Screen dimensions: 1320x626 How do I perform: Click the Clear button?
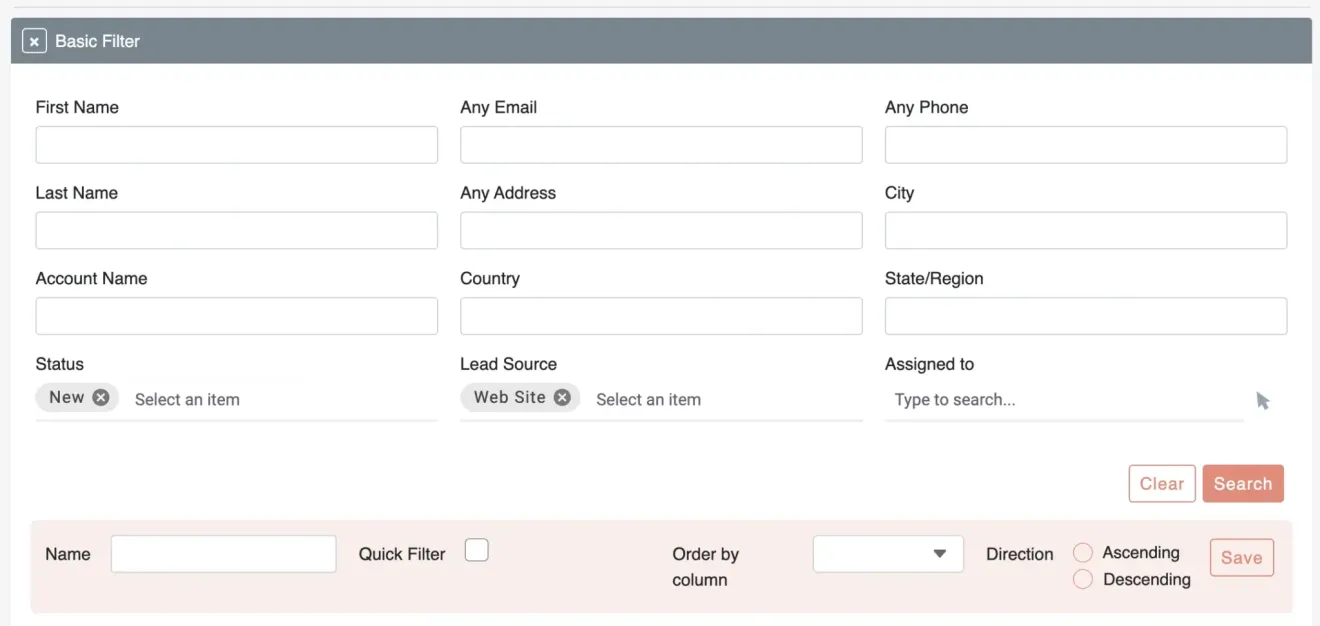pyautogui.click(x=1162, y=483)
